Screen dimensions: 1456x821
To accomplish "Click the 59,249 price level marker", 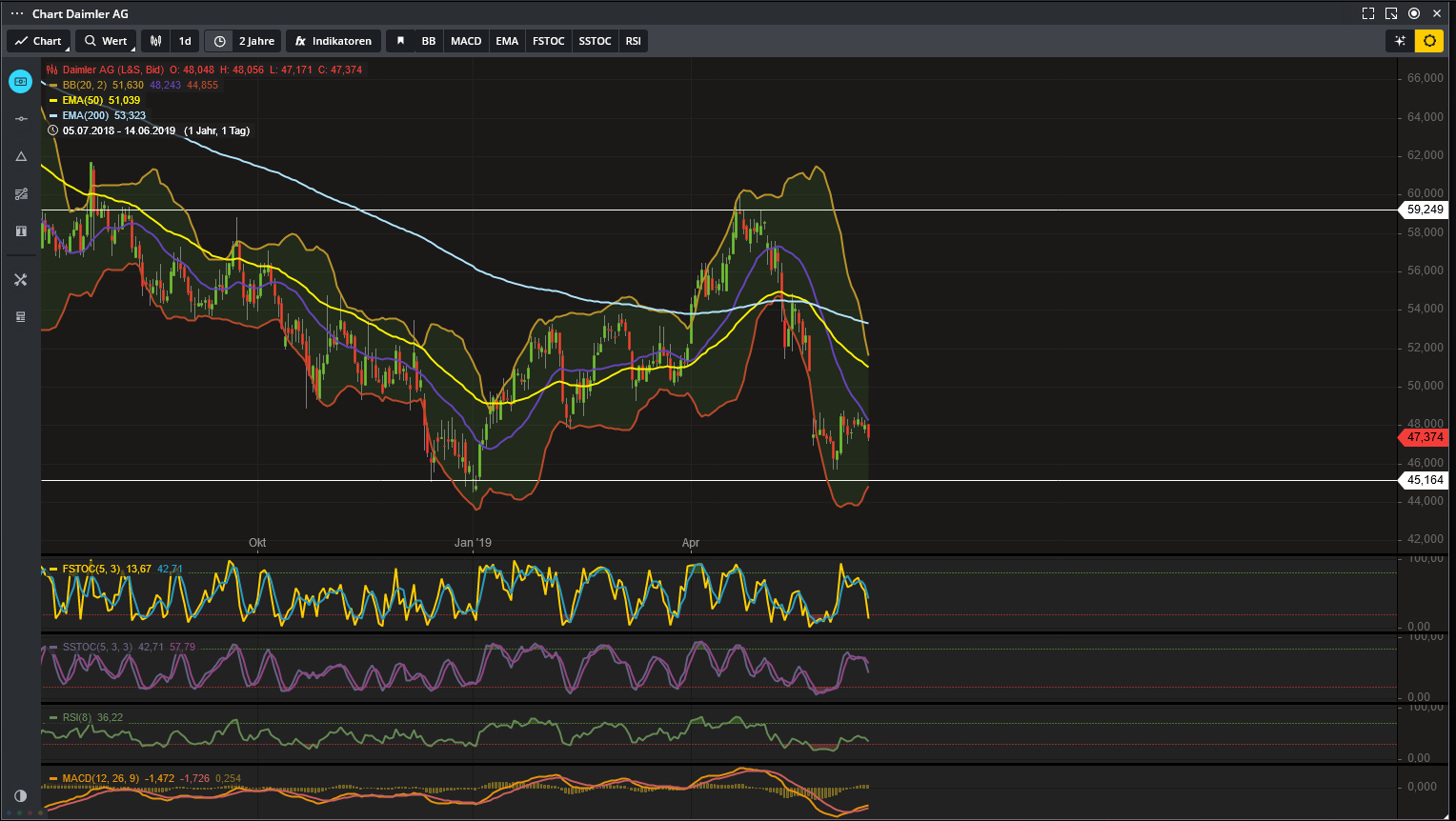I will pyautogui.click(x=1425, y=210).
